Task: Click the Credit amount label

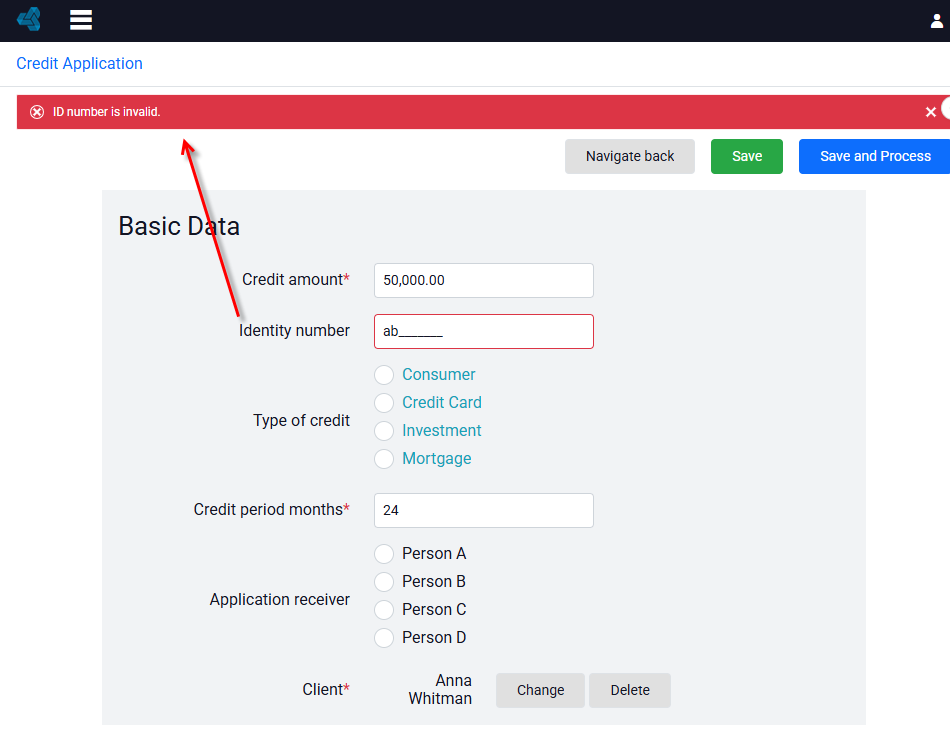Action: (296, 279)
